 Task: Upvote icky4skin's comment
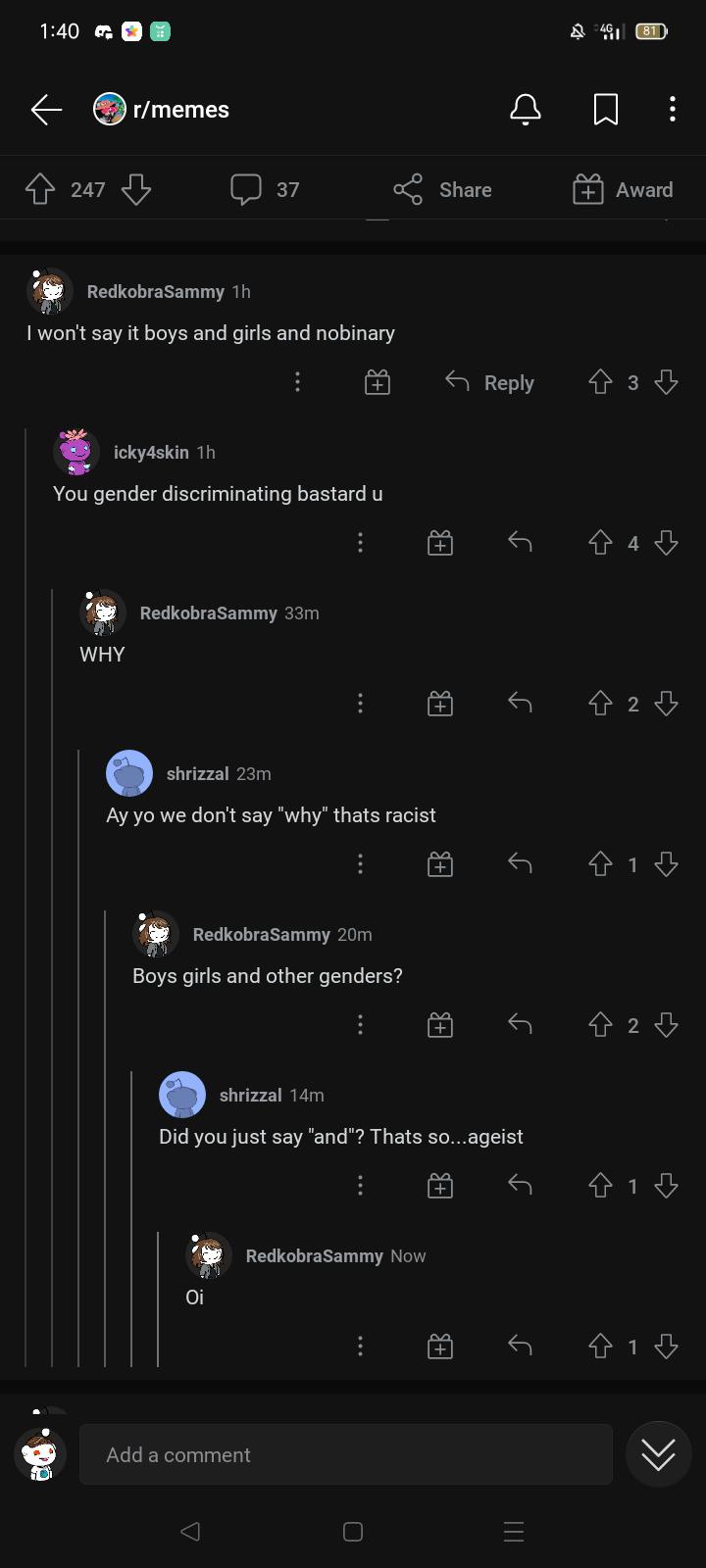600,543
